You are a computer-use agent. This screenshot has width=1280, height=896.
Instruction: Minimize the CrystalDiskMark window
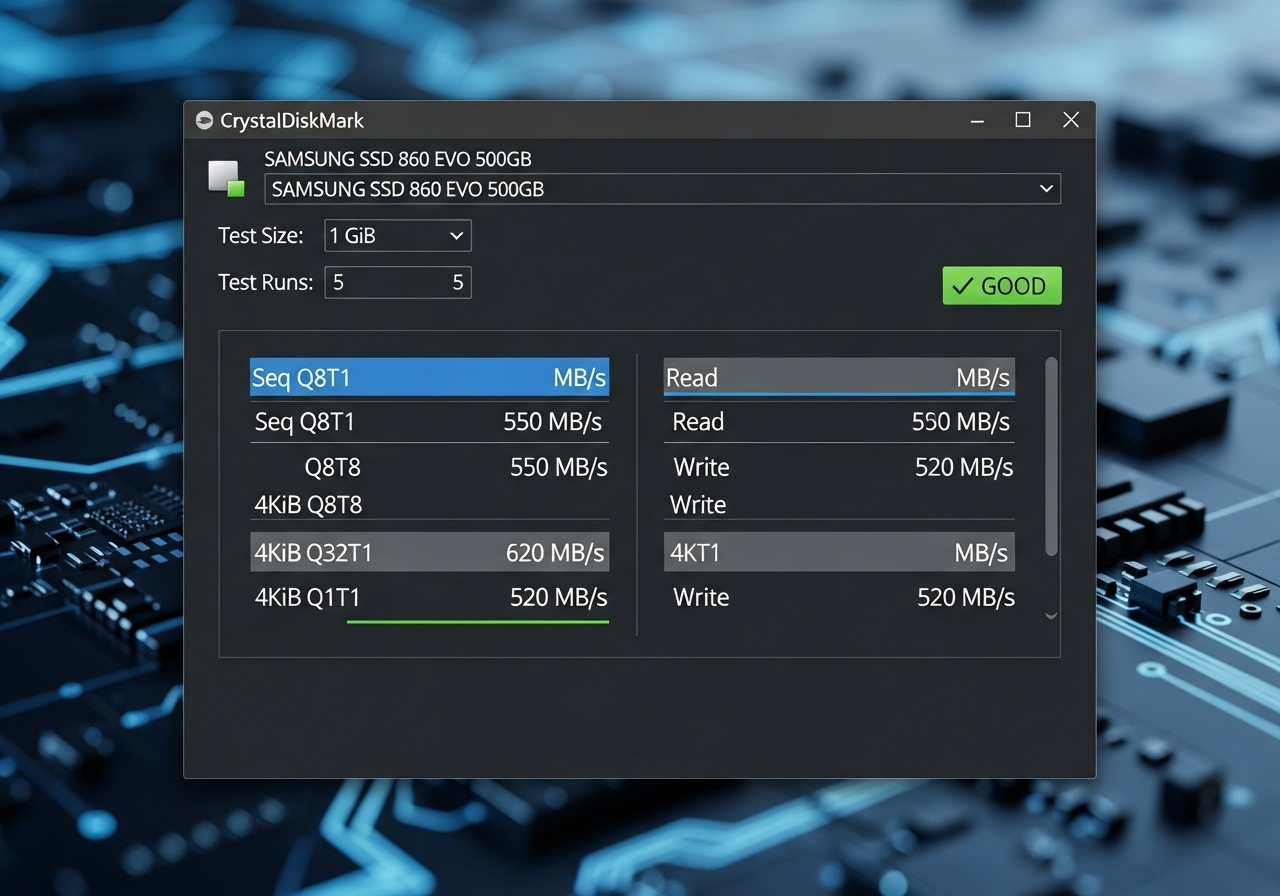tap(977, 120)
